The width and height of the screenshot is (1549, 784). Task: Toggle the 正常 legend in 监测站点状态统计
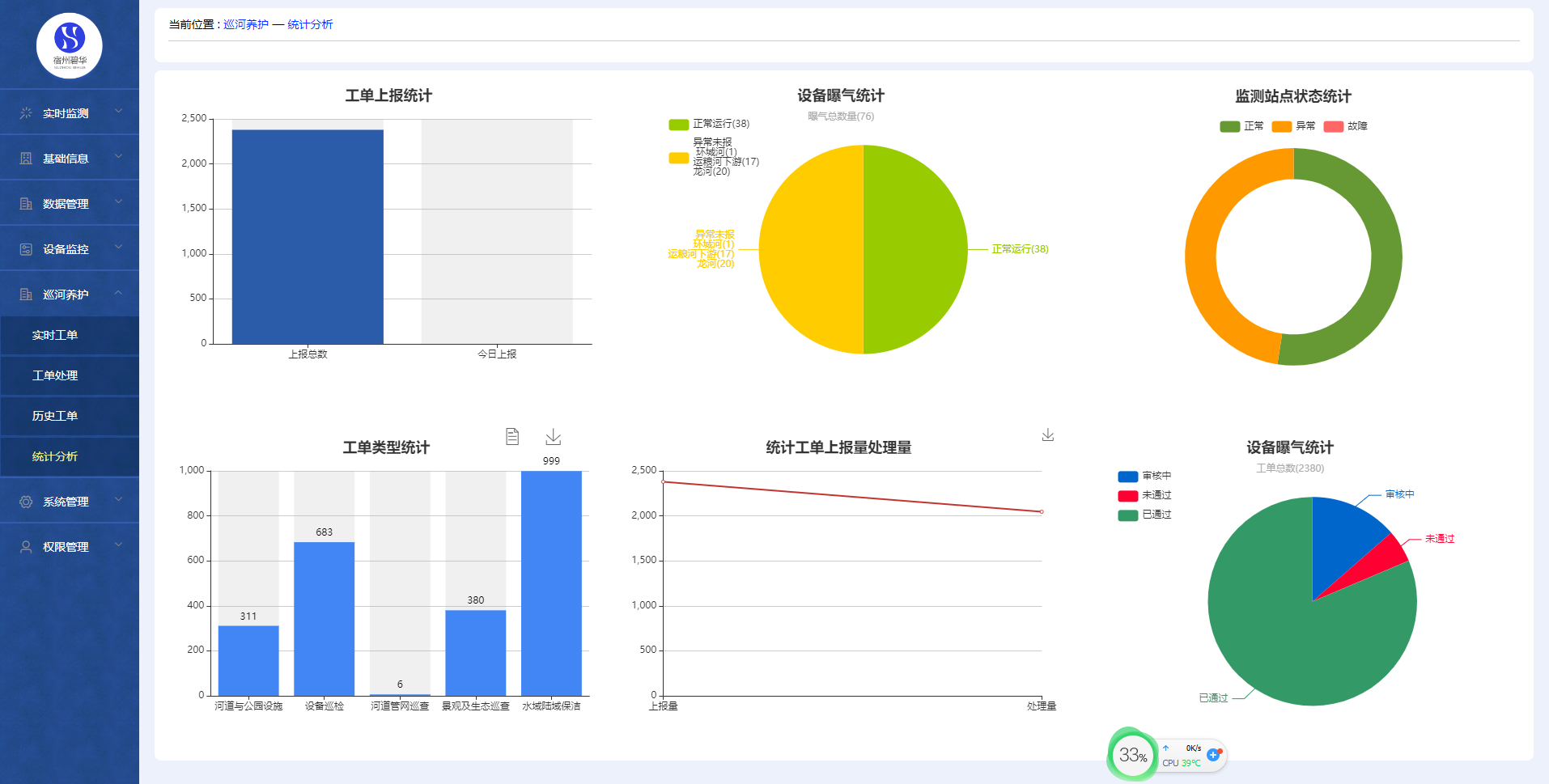(x=1241, y=126)
